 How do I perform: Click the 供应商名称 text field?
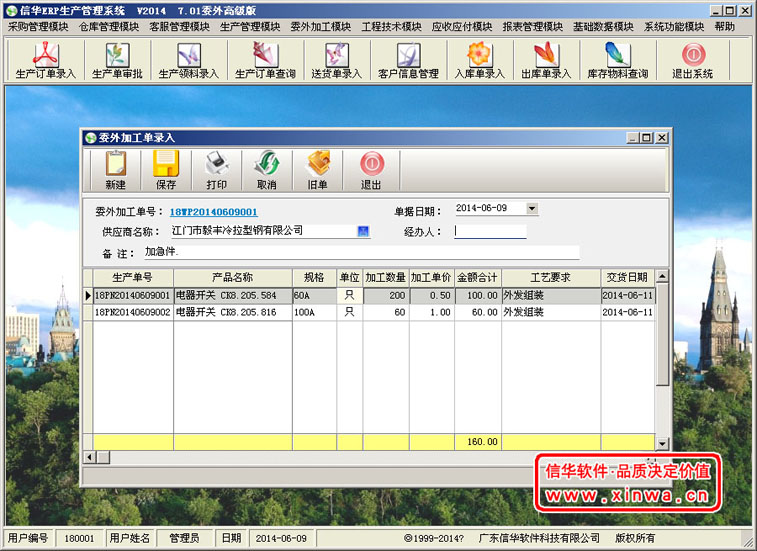click(264, 231)
